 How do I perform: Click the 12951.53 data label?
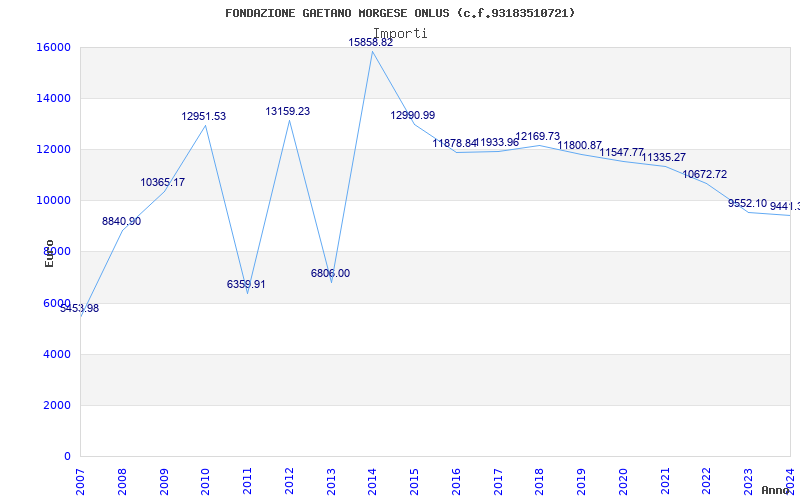point(204,116)
